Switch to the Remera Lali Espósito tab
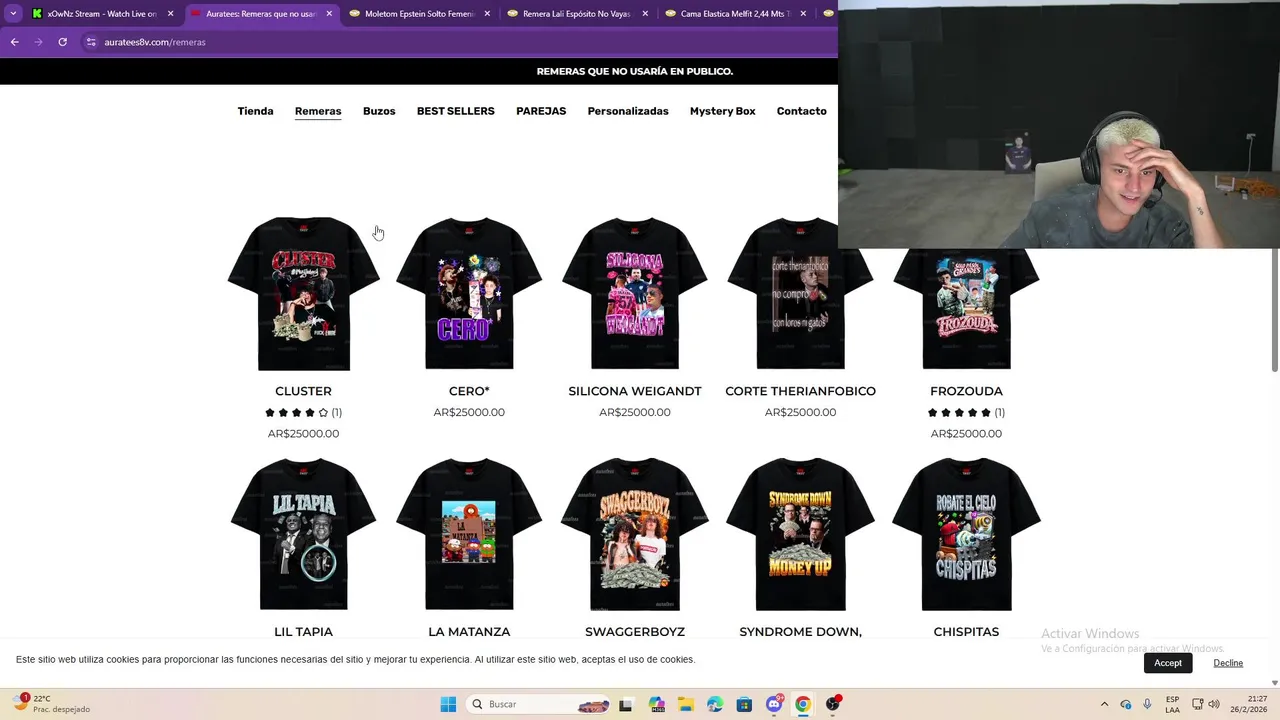 coord(577,14)
